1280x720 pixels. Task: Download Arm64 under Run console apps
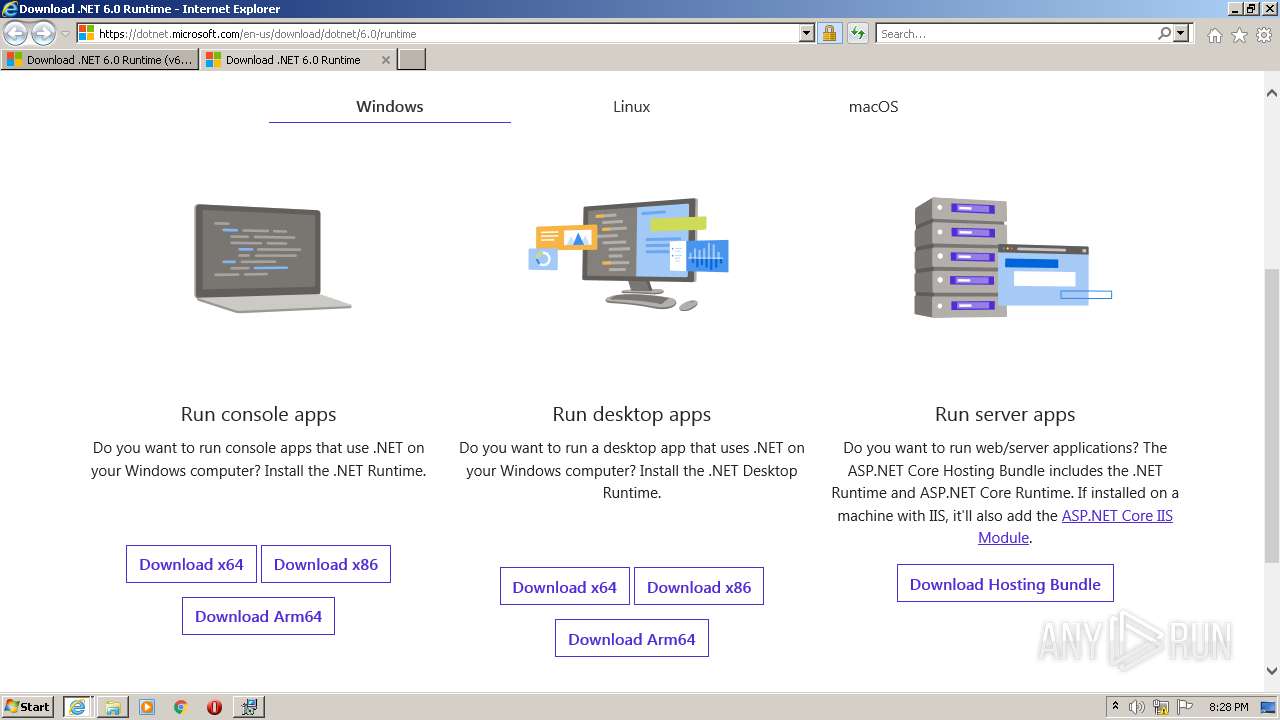coord(258,616)
